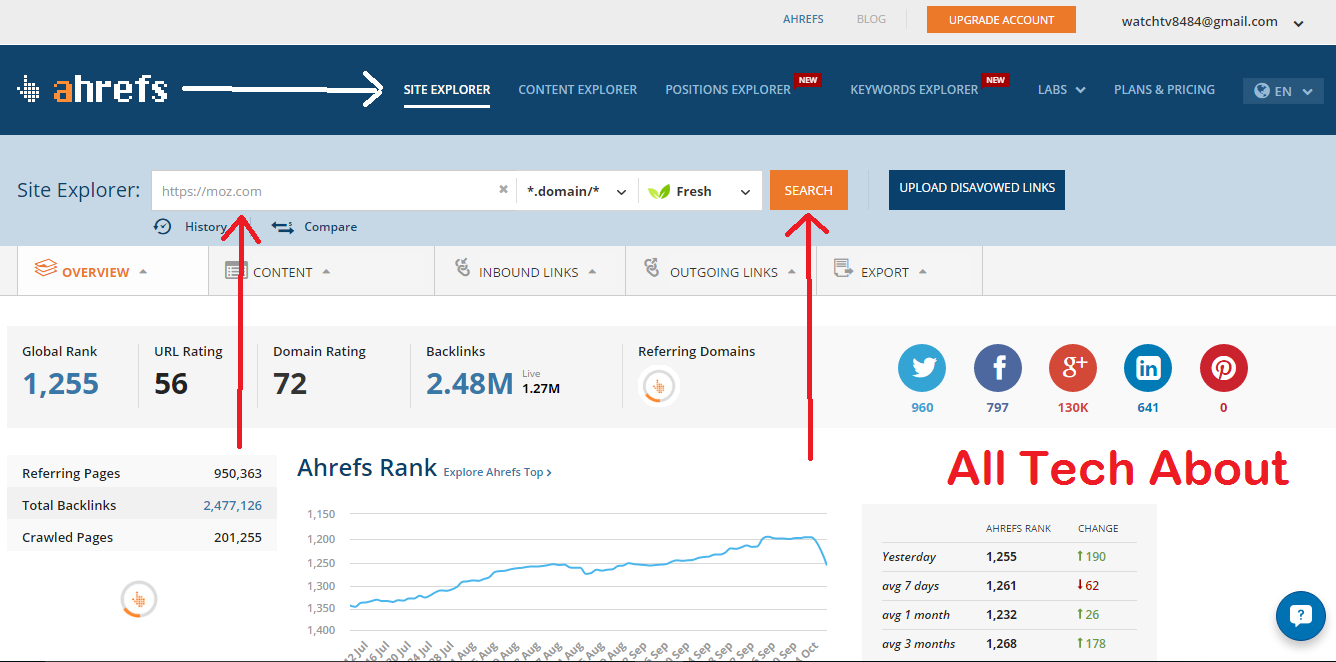This screenshot has width=1336, height=662.
Task: Click the Facebook share count icon
Action: pyautogui.click(x=998, y=368)
